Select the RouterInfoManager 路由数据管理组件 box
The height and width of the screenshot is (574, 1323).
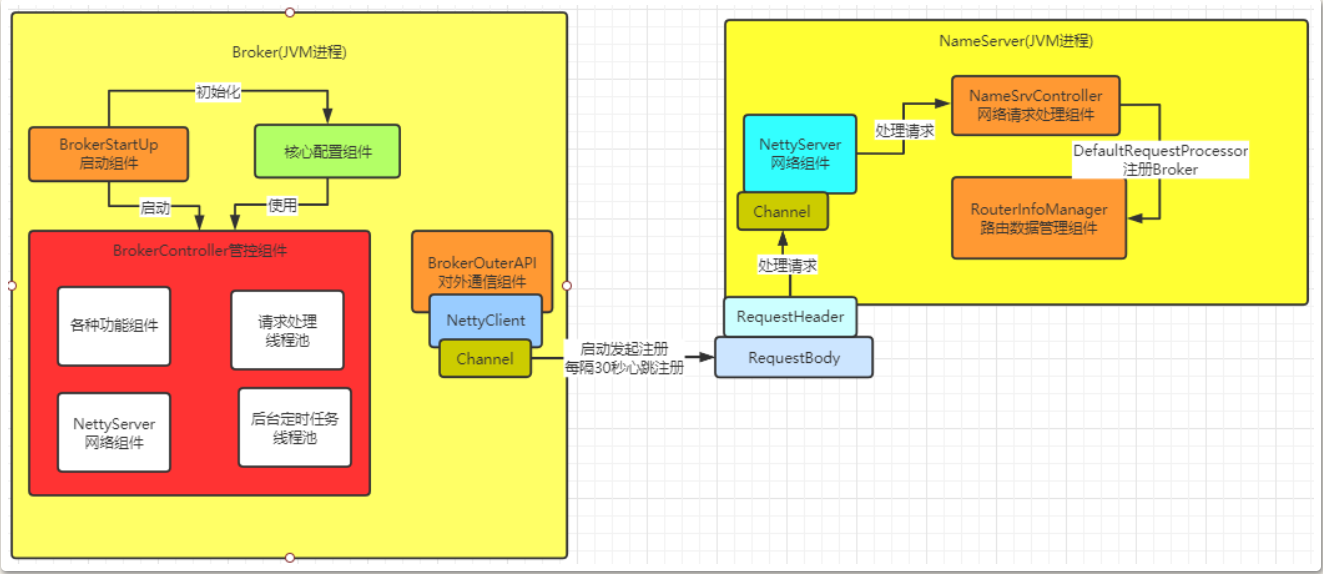pyautogui.click(x=1039, y=218)
